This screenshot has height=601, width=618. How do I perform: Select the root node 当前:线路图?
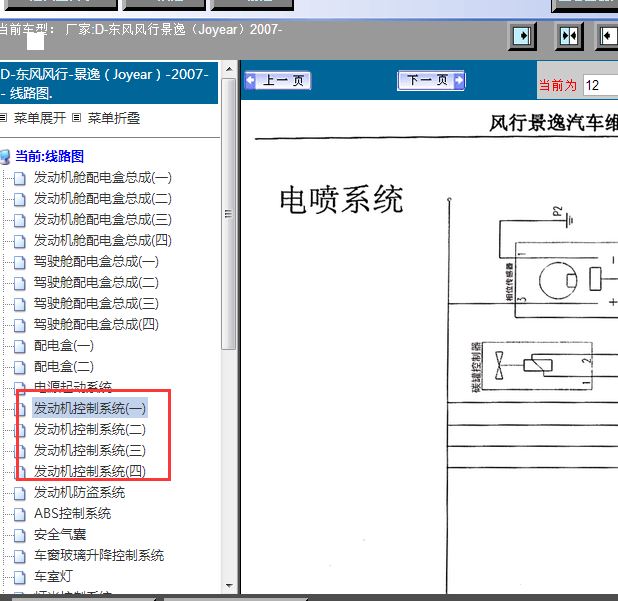(x=49, y=156)
